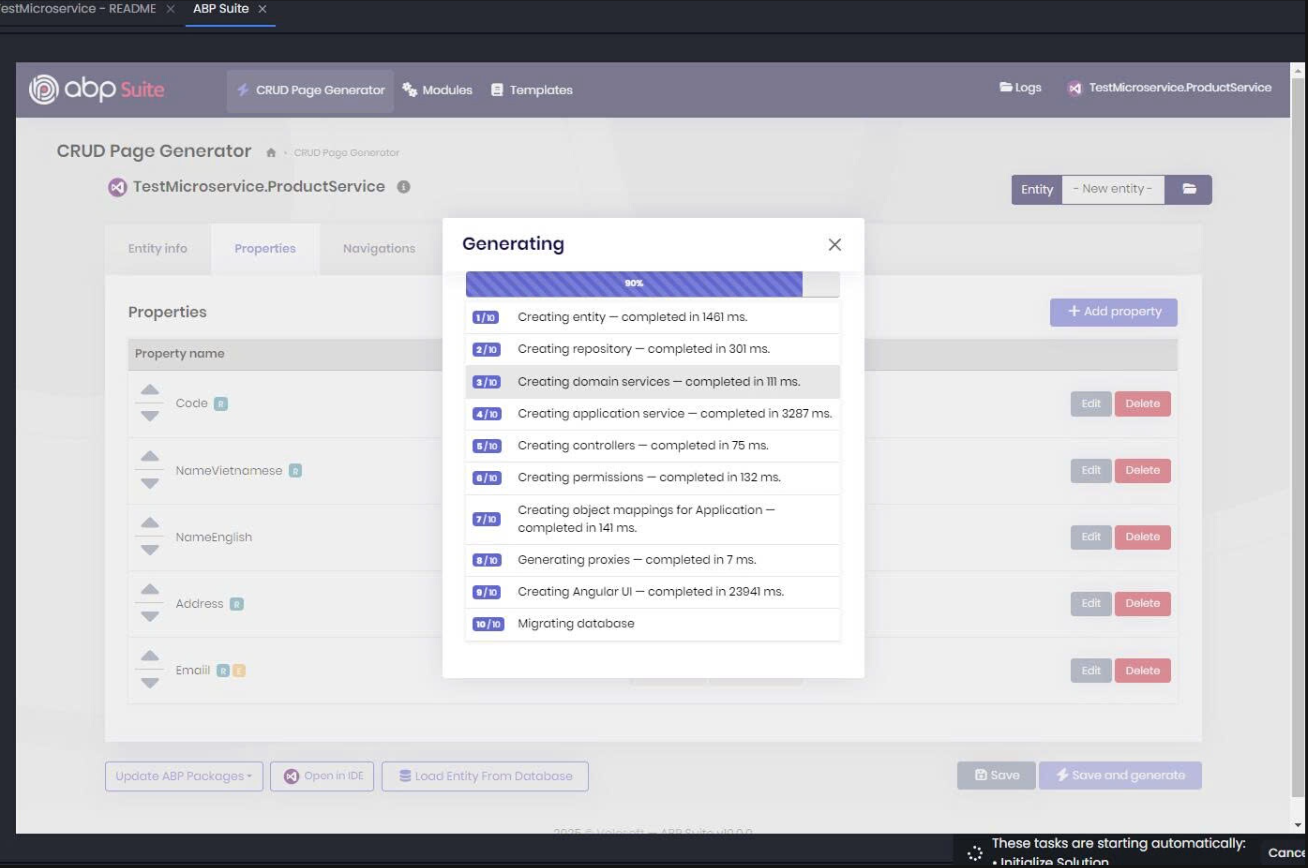Switch to the Entity info tab
The height and width of the screenshot is (868, 1308).
pyautogui.click(x=157, y=249)
